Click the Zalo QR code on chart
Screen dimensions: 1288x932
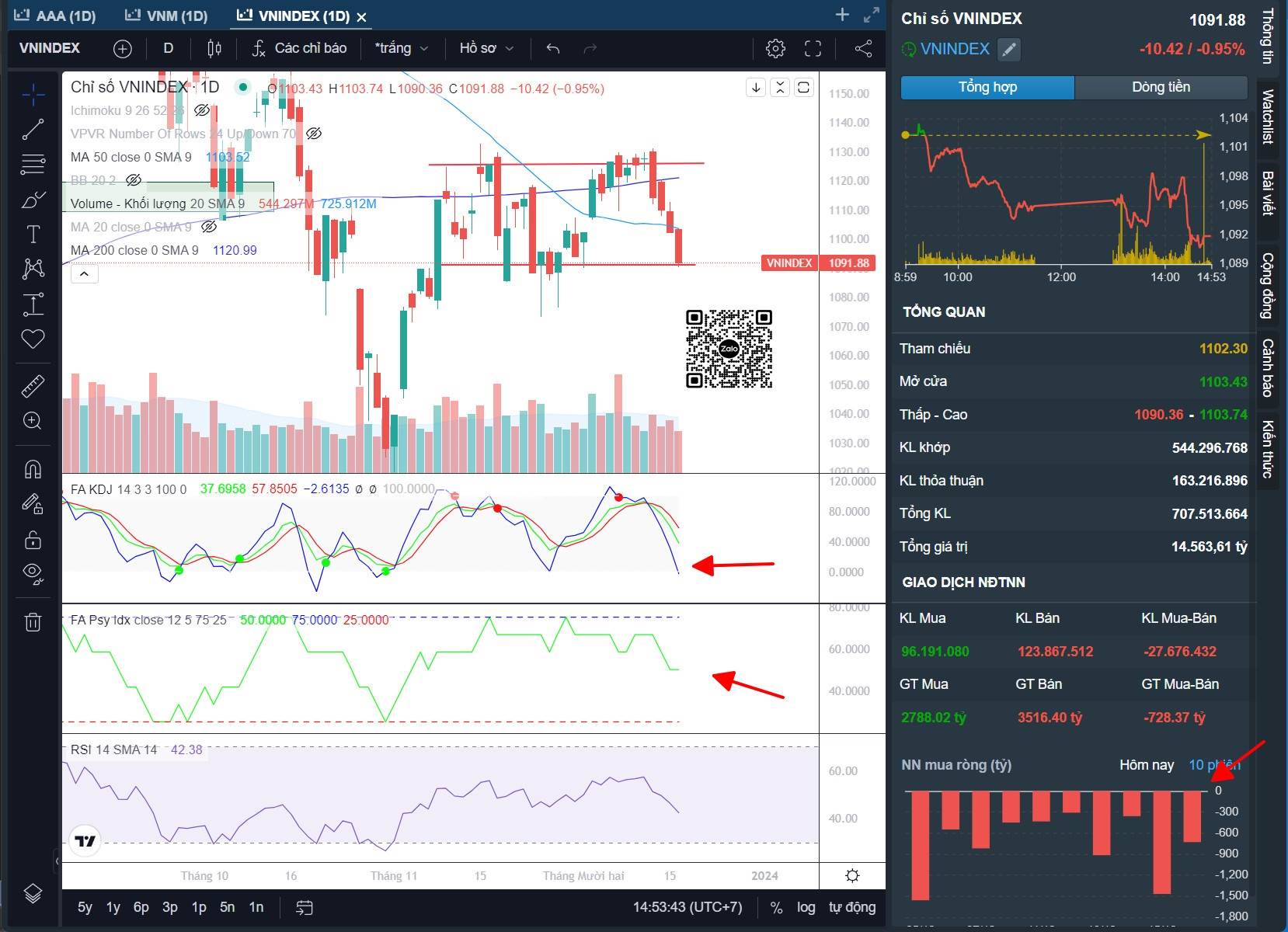pyautogui.click(x=729, y=349)
